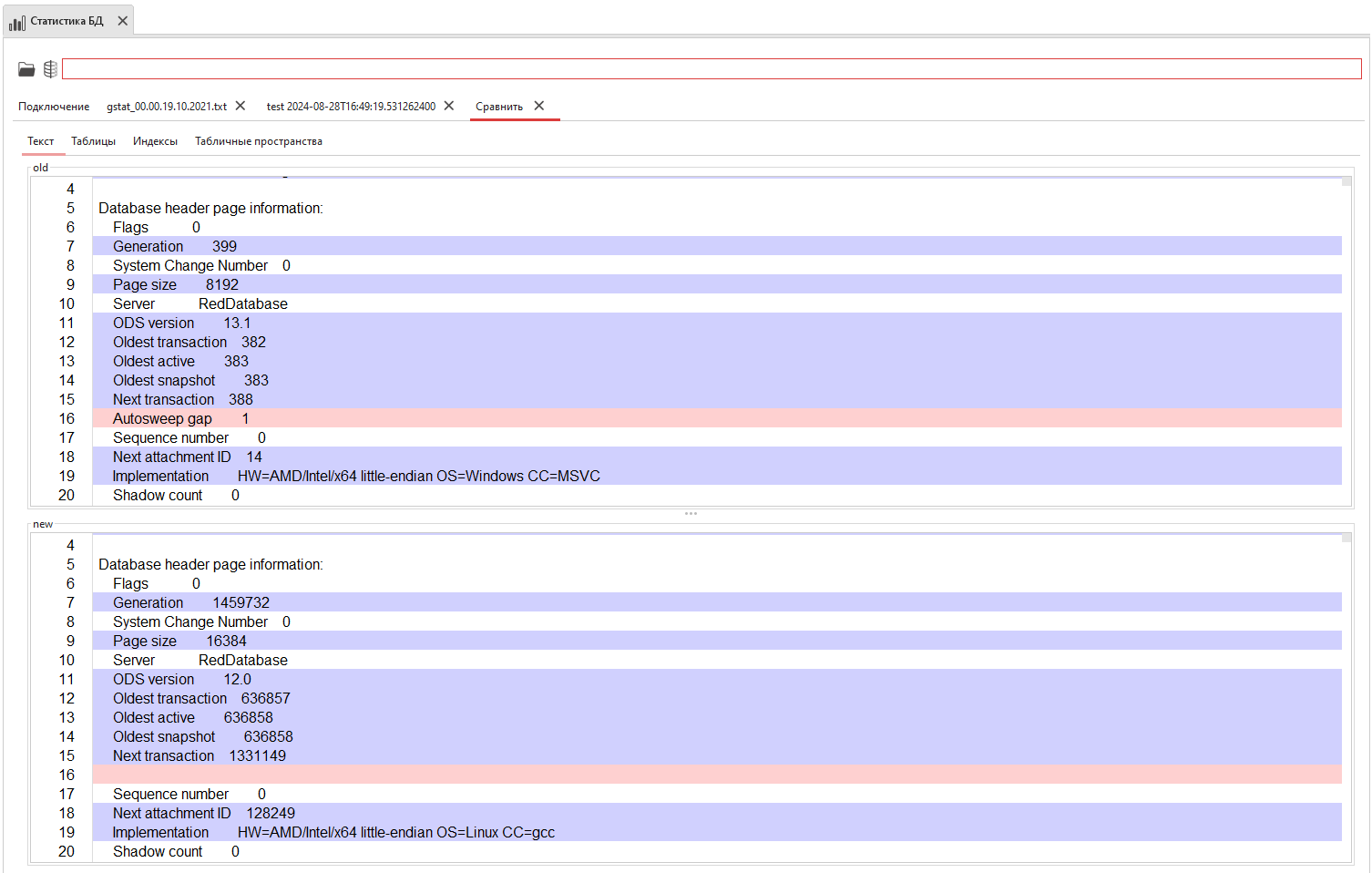Select the Autosweep gap line in old panel
The height and width of the screenshot is (873, 1372).
pyautogui.click(x=364, y=418)
